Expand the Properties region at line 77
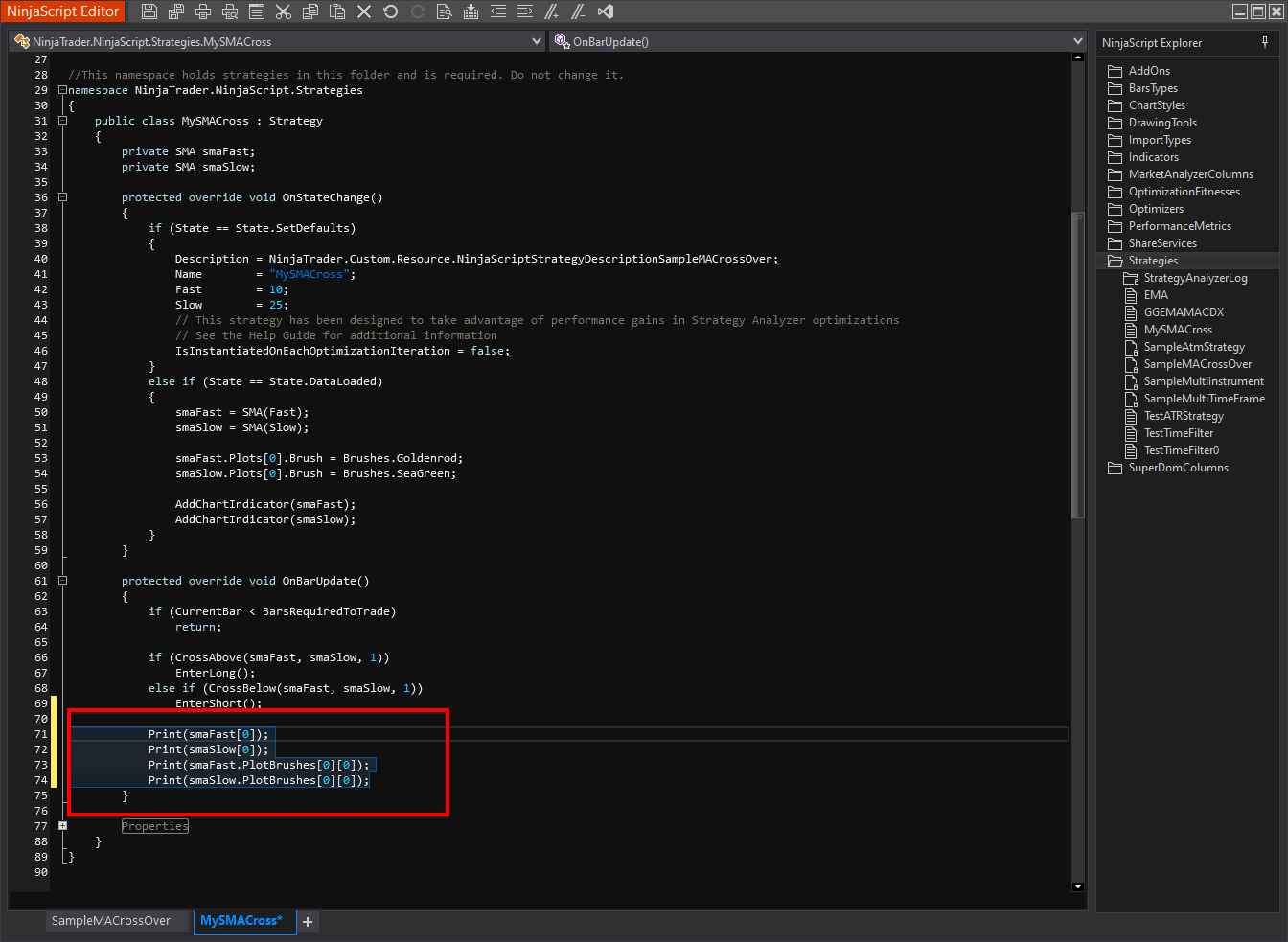The height and width of the screenshot is (942, 1288). pyautogui.click(x=62, y=826)
